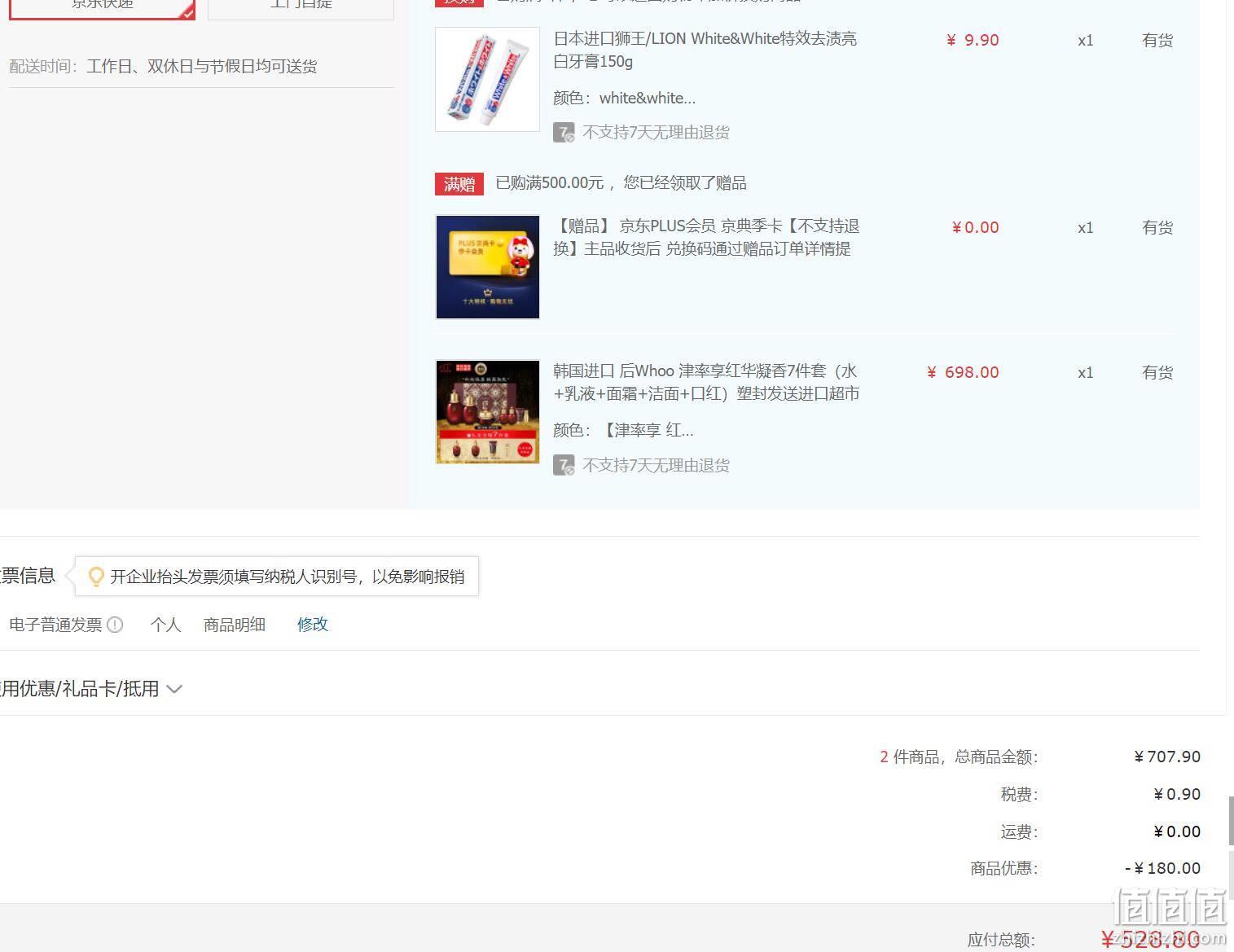Click the lightbulb icon in the invoice tip

point(96,577)
